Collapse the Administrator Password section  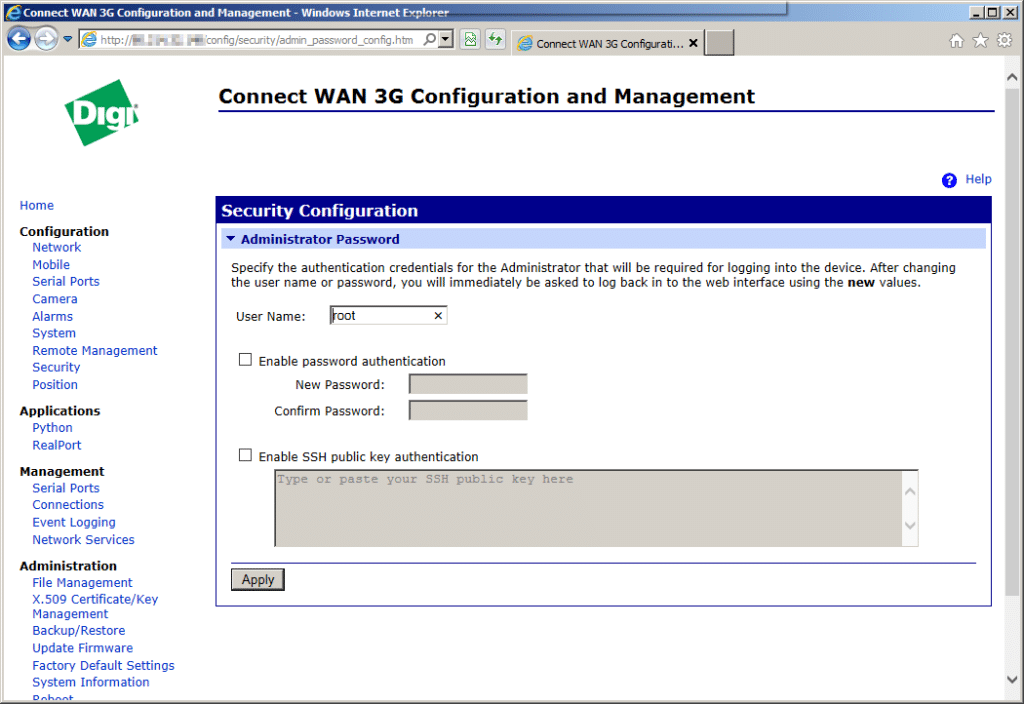click(230, 239)
